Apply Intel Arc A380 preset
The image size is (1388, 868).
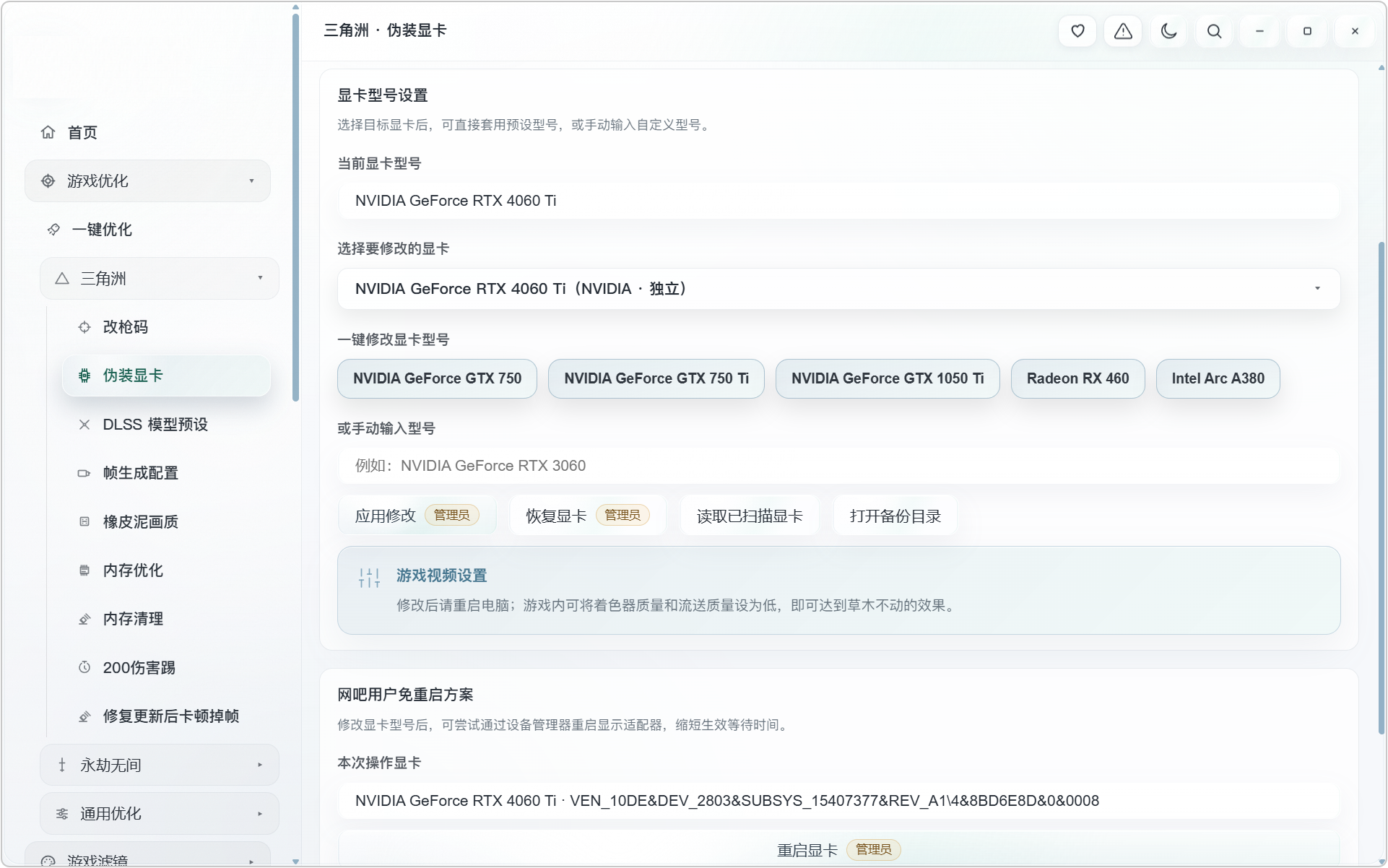1218,378
